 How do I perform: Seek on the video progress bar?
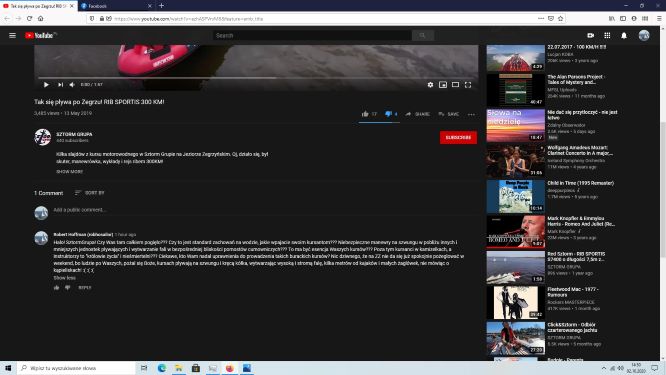point(256,78)
